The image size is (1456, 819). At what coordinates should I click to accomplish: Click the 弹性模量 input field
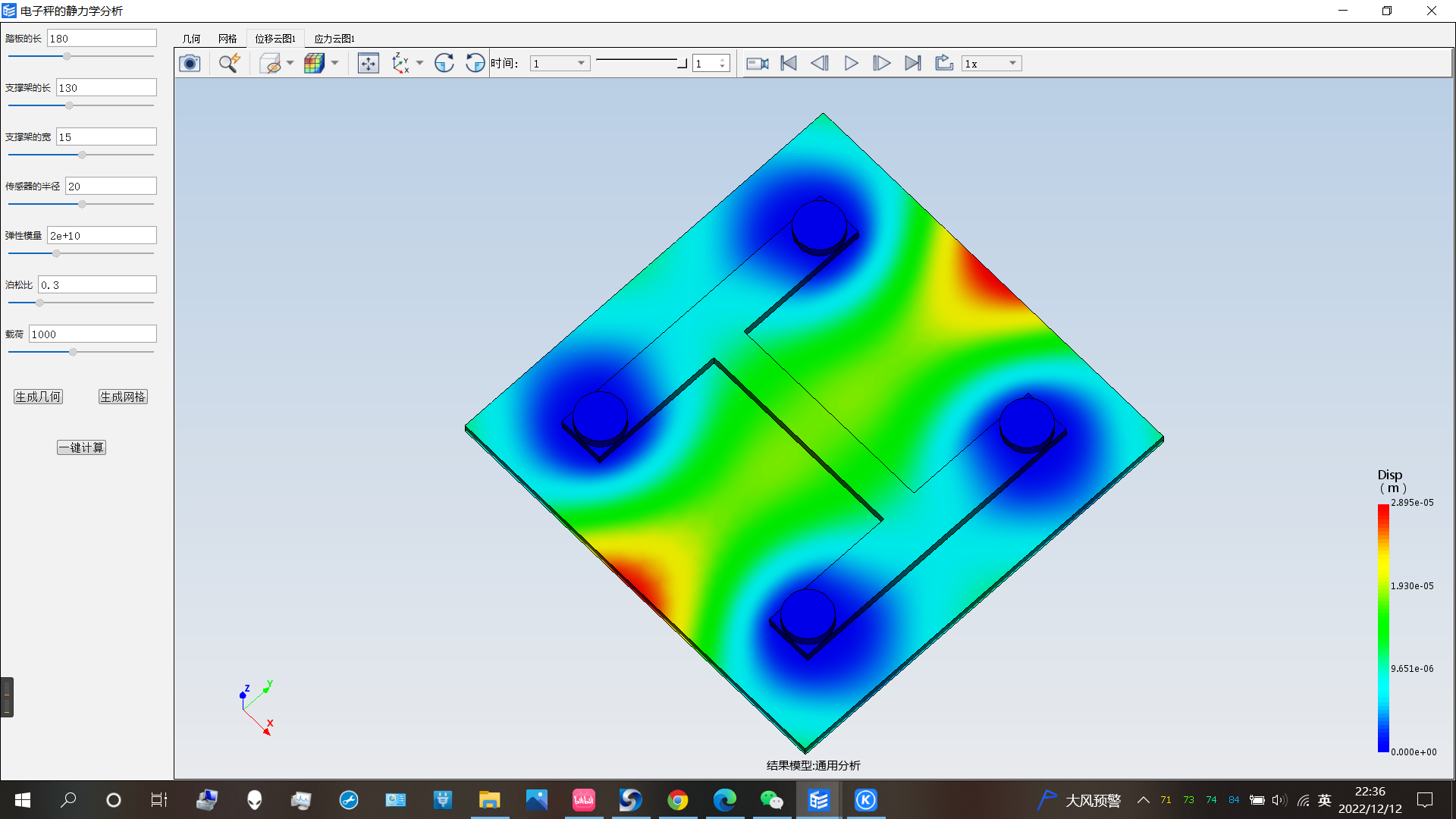[102, 235]
